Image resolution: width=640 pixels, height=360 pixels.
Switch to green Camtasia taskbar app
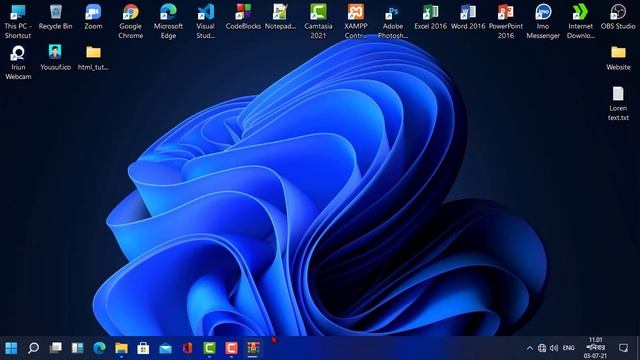point(209,348)
